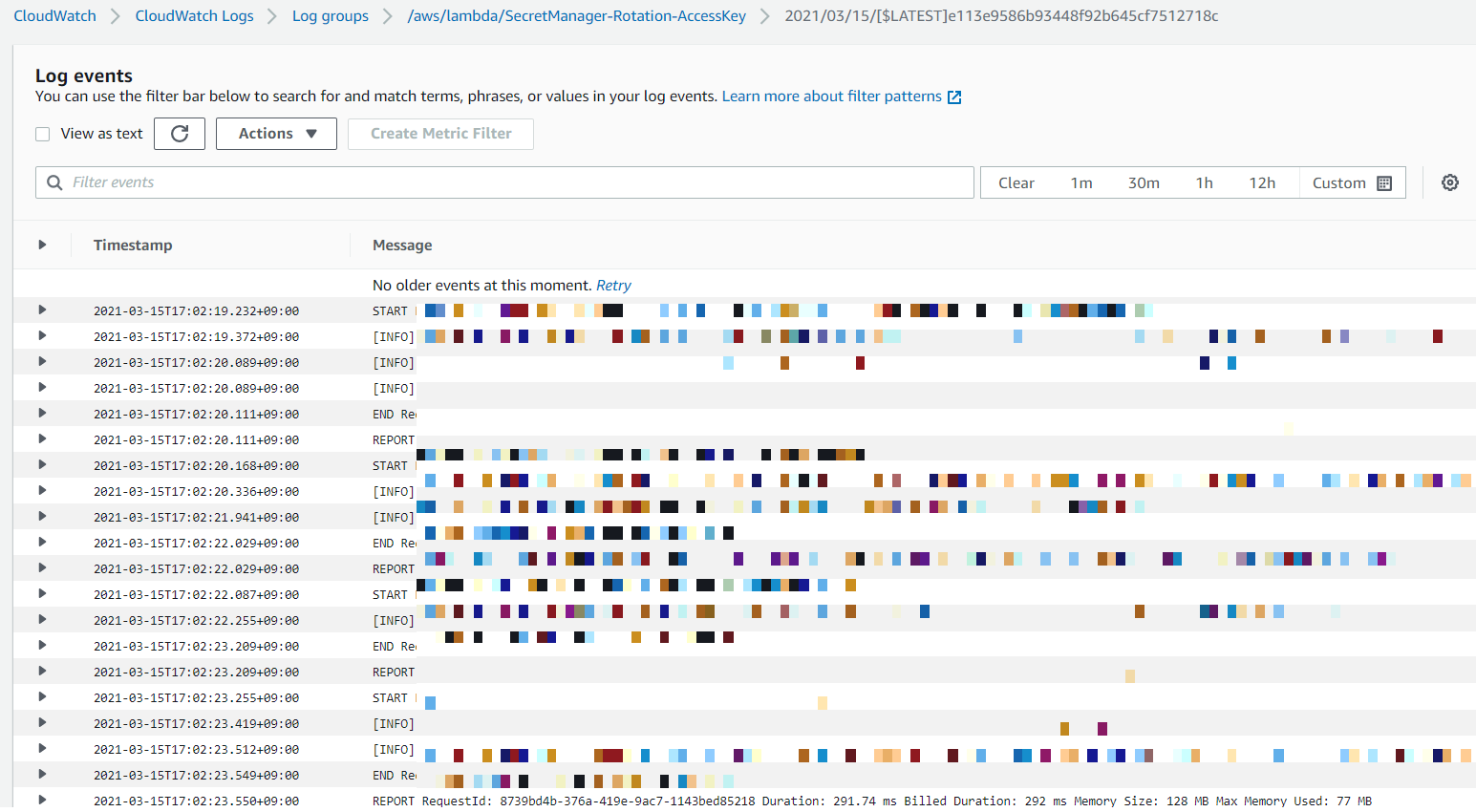Open the Custom time range picker

pos(1352,183)
